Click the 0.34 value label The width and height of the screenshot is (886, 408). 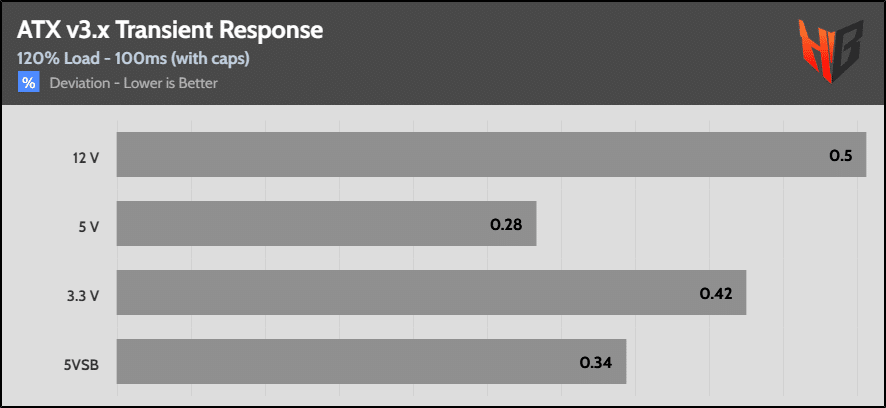pyautogui.click(x=596, y=363)
